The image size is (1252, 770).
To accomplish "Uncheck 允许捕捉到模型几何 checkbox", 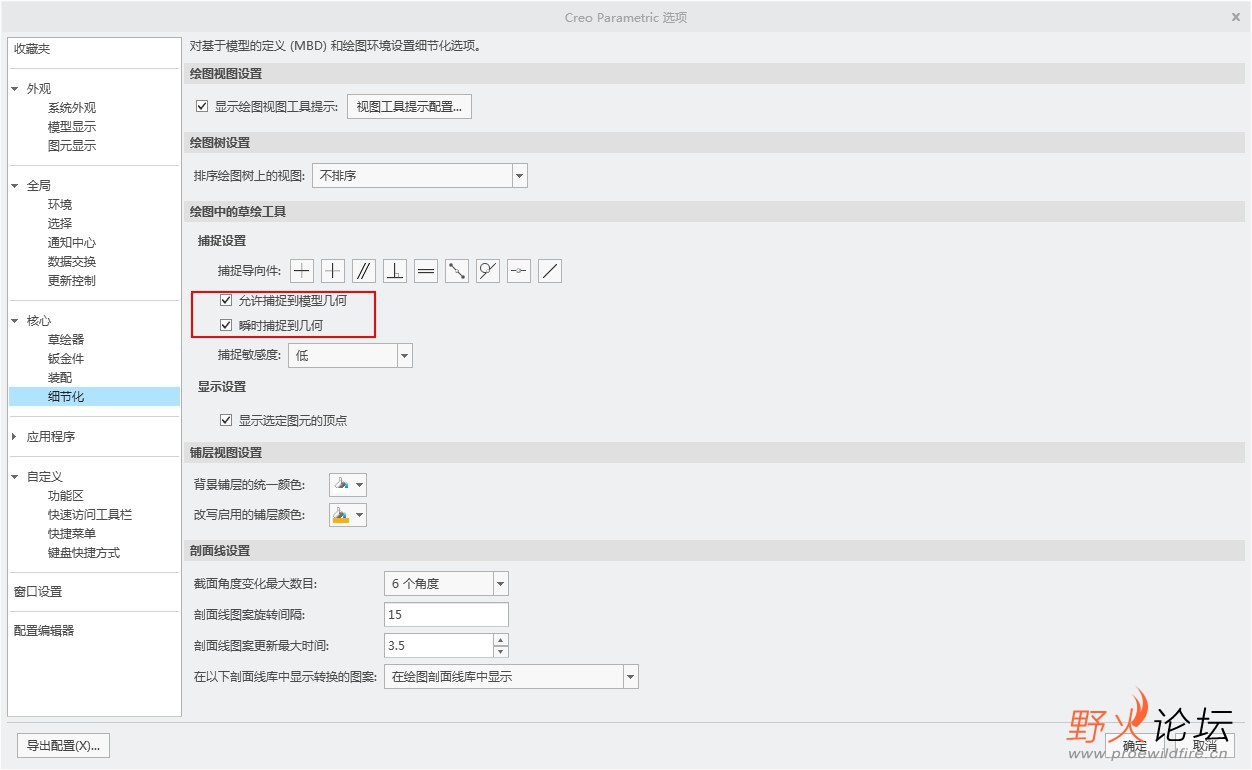I will pos(226,300).
